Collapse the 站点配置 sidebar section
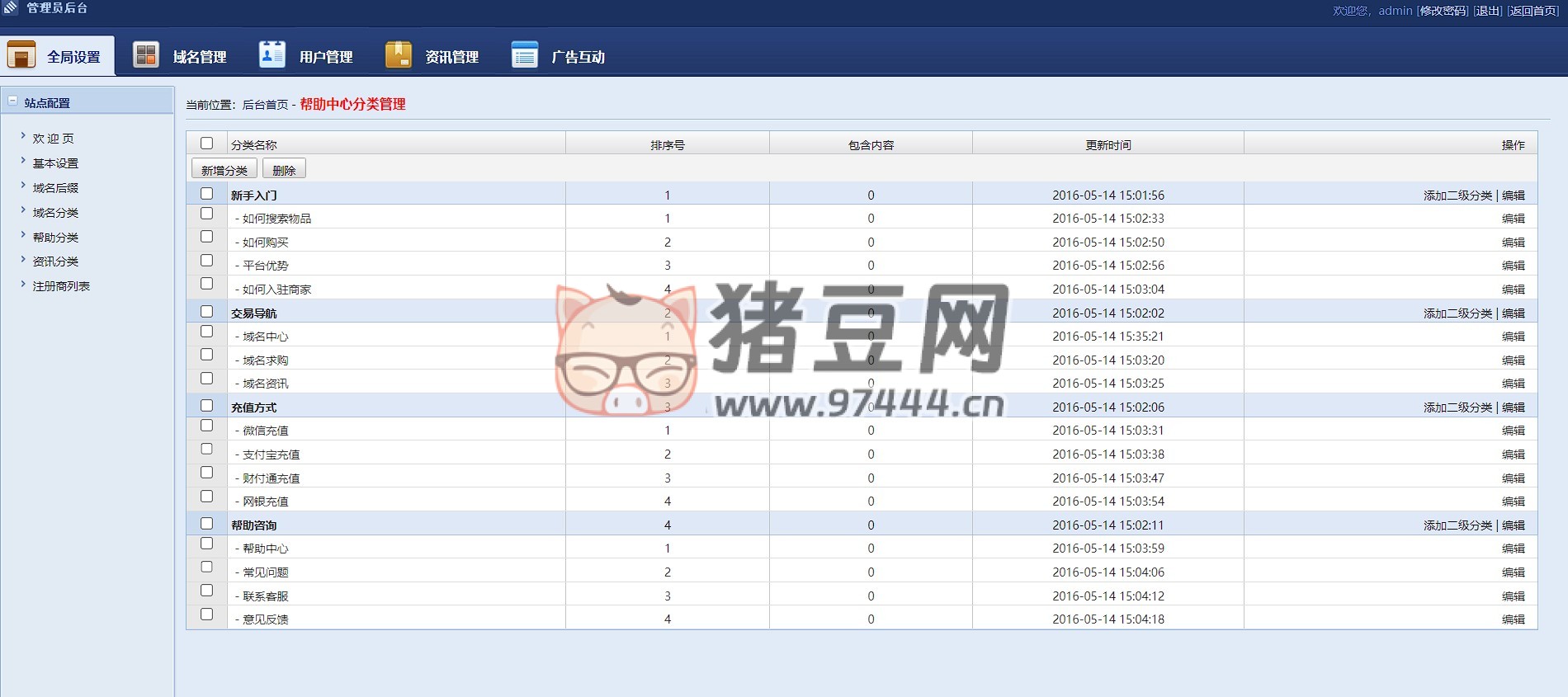The height and width of the screenshot is (697, 1568). pos(12,101)
